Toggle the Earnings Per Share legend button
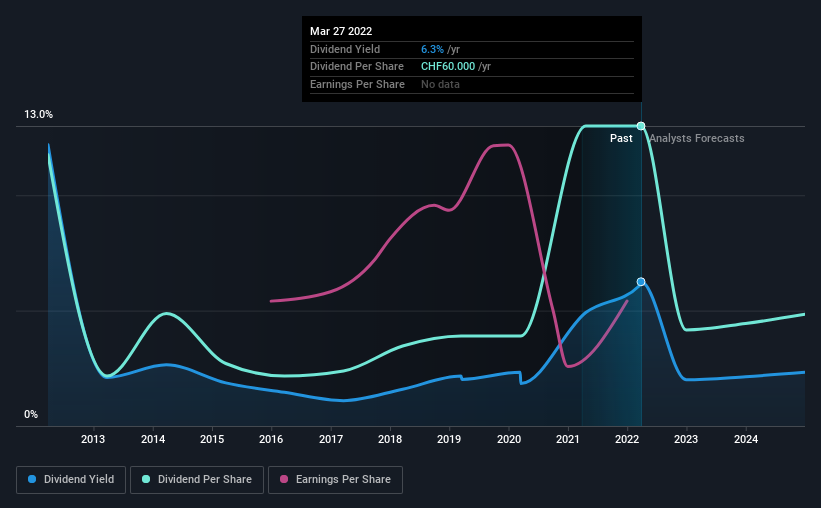Viewport: 821px width, 508px height. pyautogui.click(x=335, y=480)
